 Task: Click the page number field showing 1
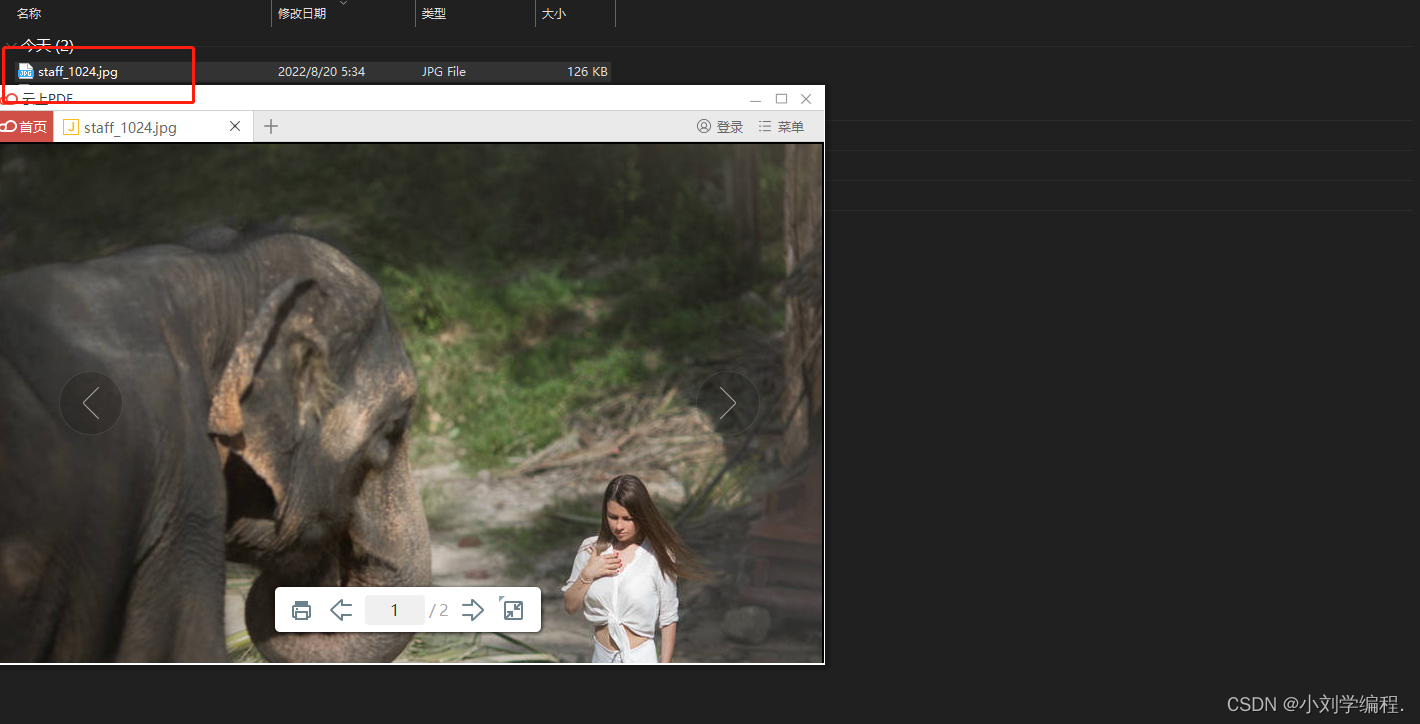pyautogui.click(x=394, y=610)
